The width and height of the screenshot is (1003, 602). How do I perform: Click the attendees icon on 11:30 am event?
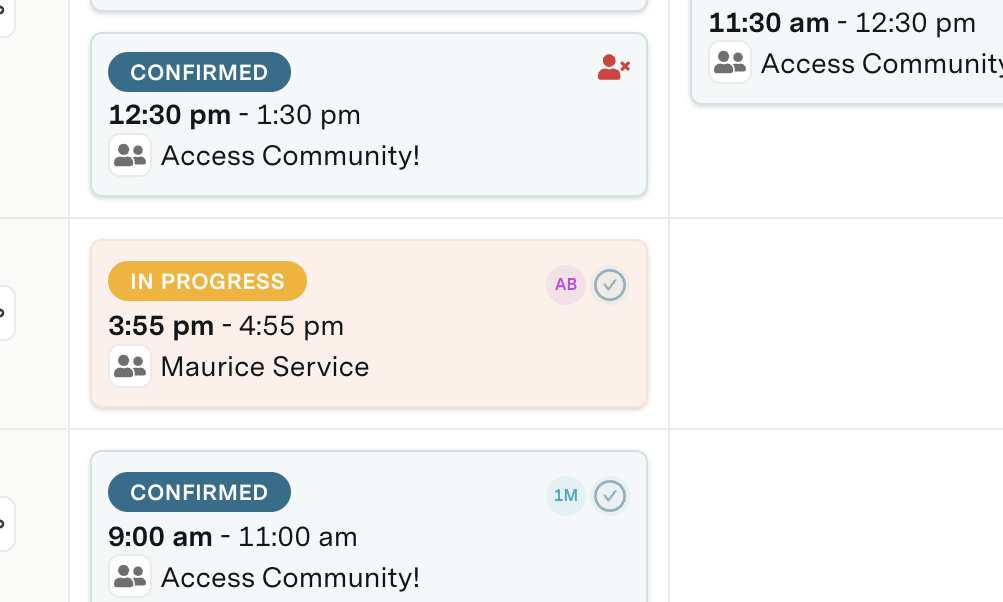point(729,63)
